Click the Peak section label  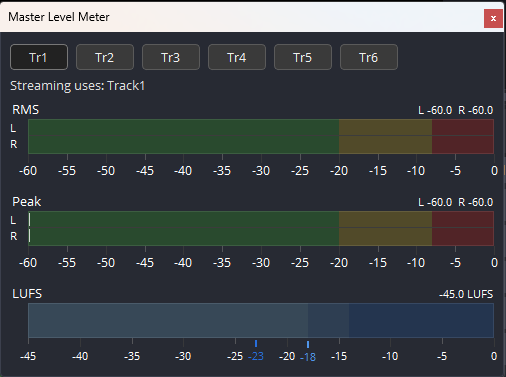(x=27, y=202)
